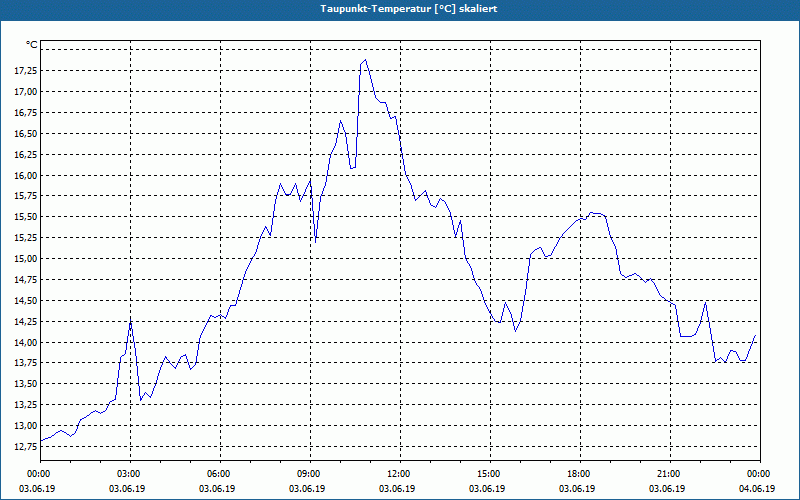Click the 00:00 time label dated 03.06.19

tap(38, 474)
